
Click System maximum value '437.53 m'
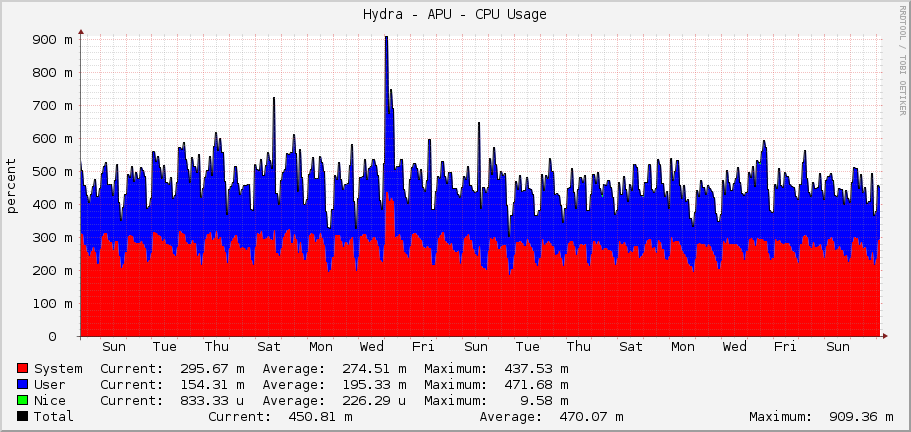[537, 369]
